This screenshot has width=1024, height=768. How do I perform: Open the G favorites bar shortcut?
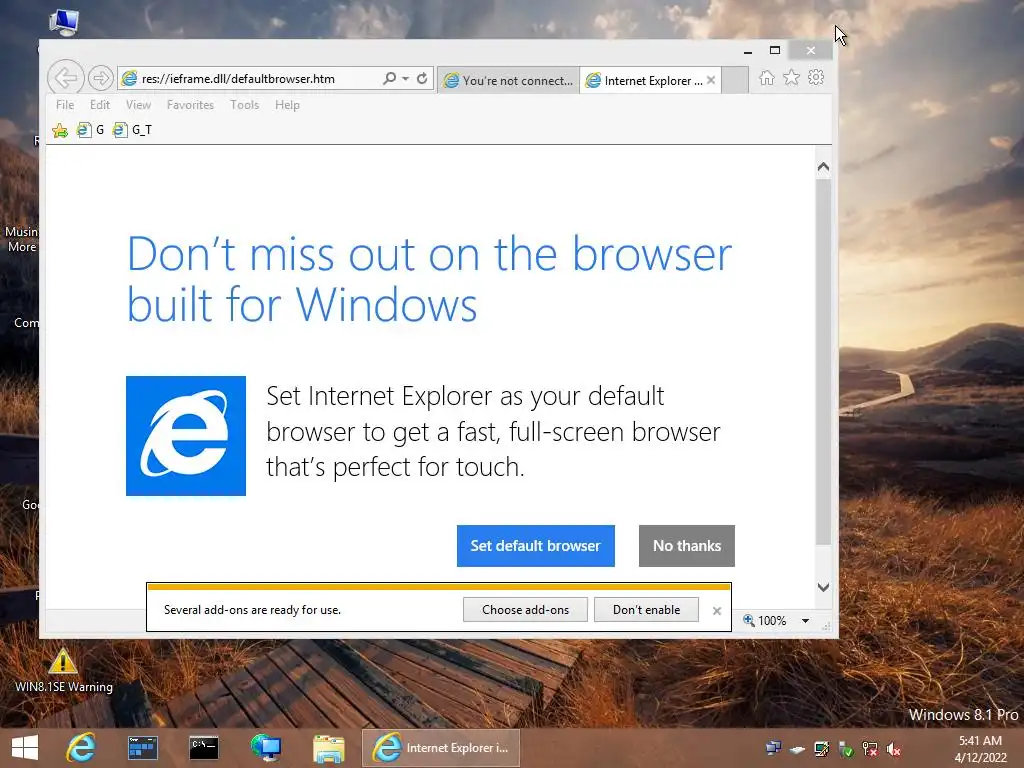[x=91, y=130]
